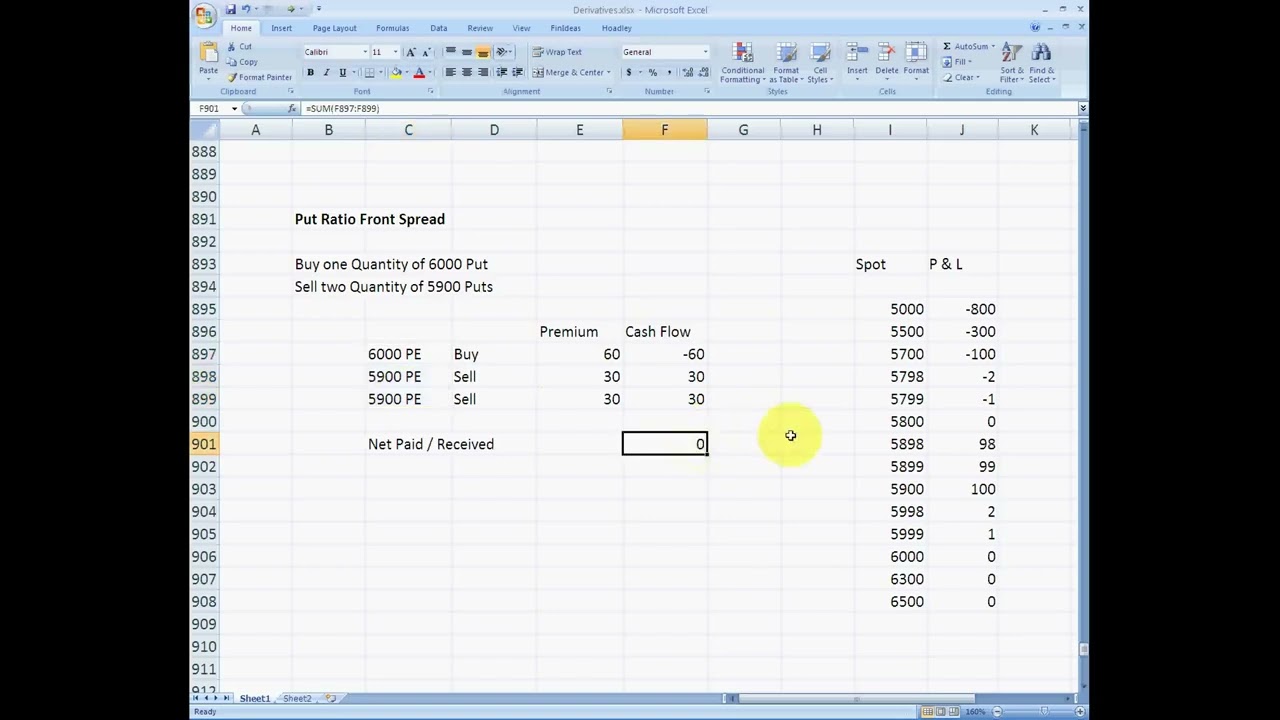Increase font size with Grow Font
Image resolution: width=1280 pixels, height=720 pixels.
pyautogui.click(x=410, y=52)
